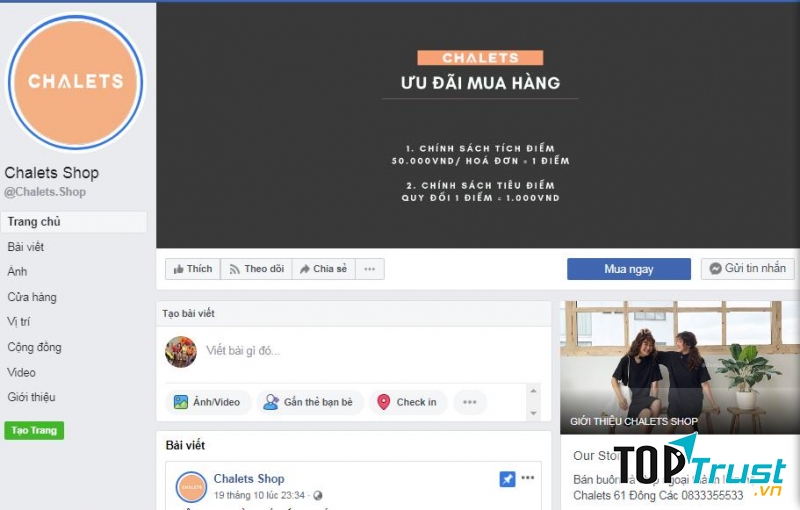800x510 pixels.
Task: Open Cộng đồng sidebar item
Action: point(34,347)
